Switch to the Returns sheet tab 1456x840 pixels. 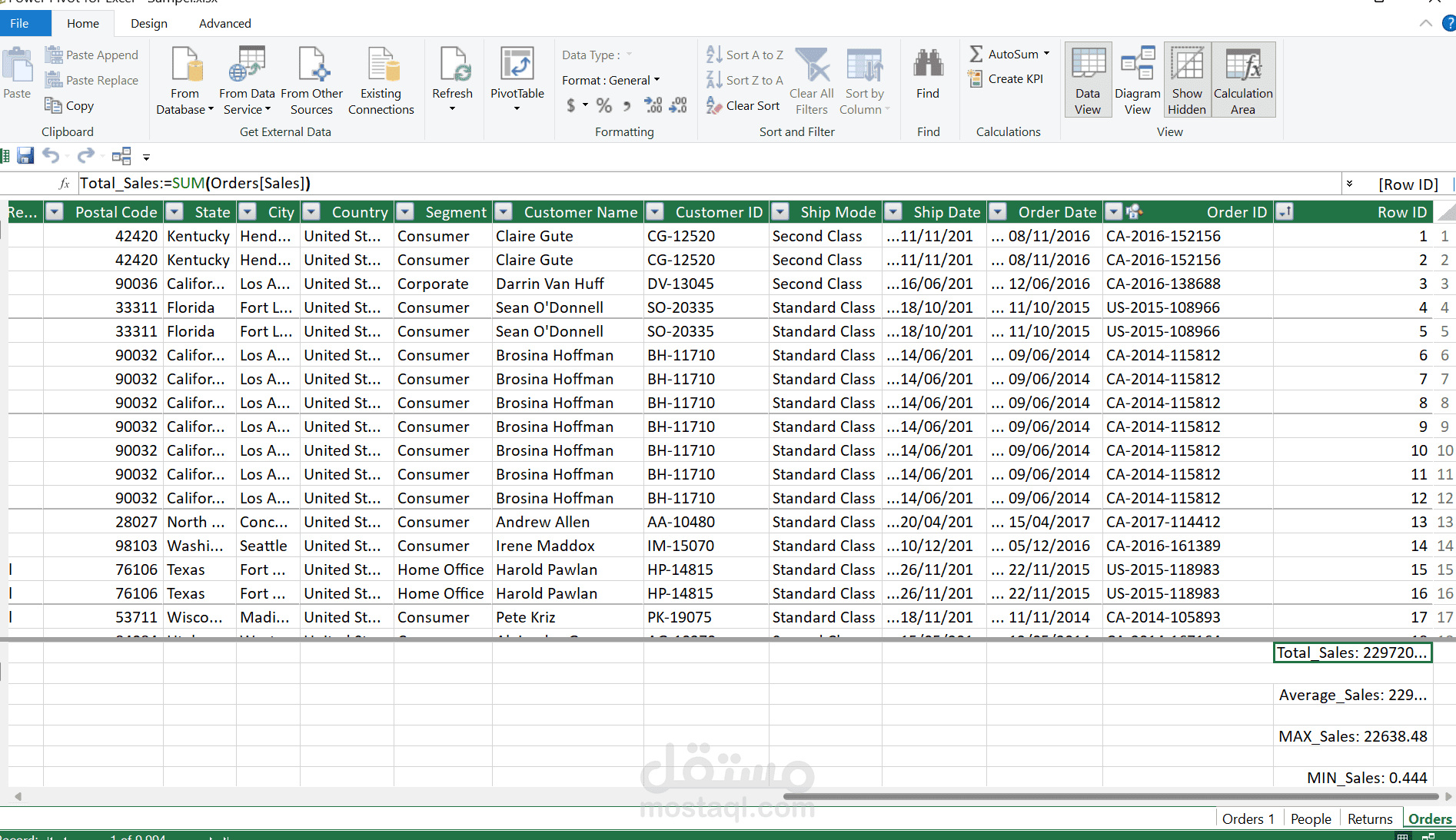tap(1370, 818)
